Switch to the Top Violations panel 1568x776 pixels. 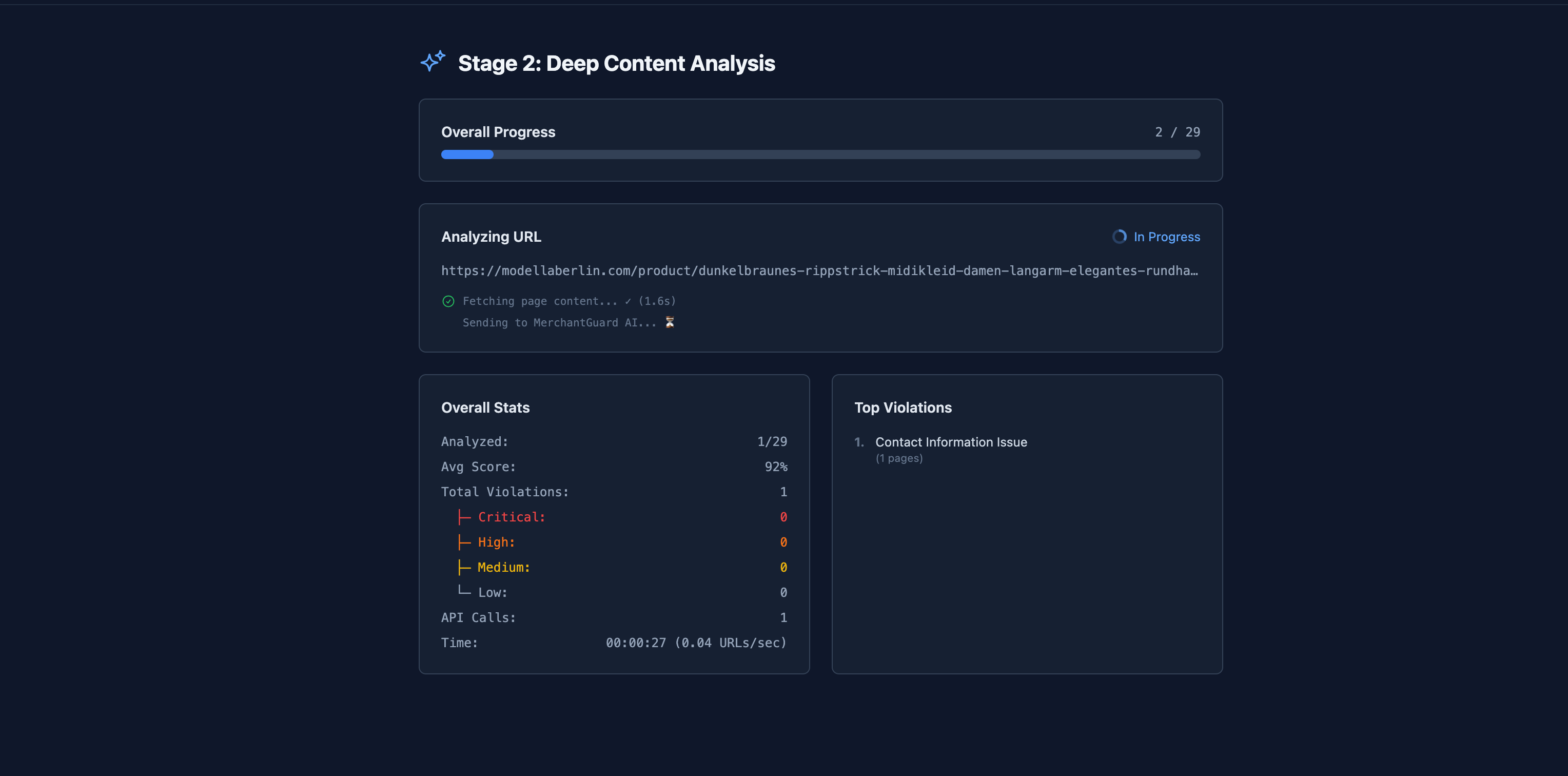tap(904, 407)
